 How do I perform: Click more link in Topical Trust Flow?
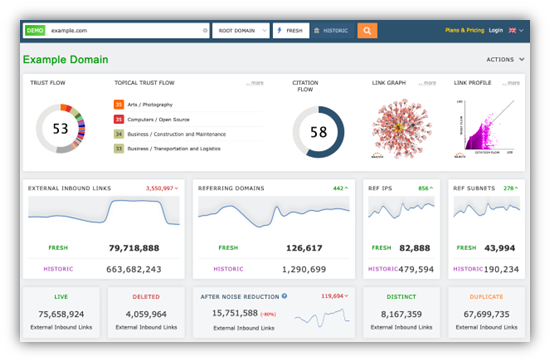(x=255, y=83)
